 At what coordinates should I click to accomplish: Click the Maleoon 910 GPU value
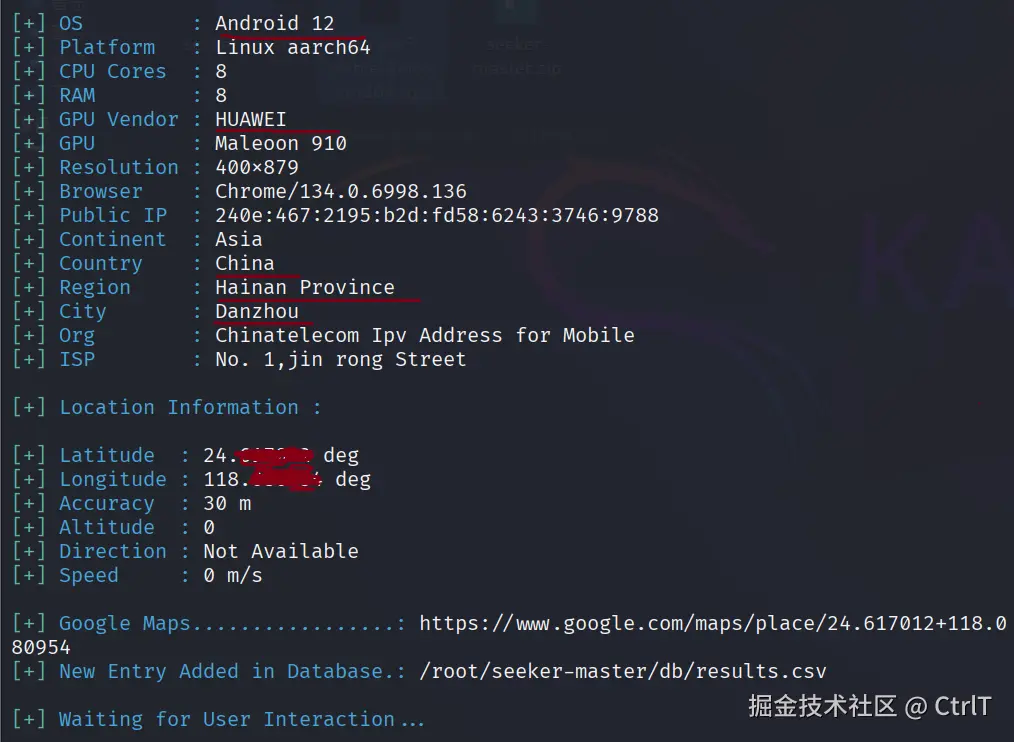tap(281, 144)
